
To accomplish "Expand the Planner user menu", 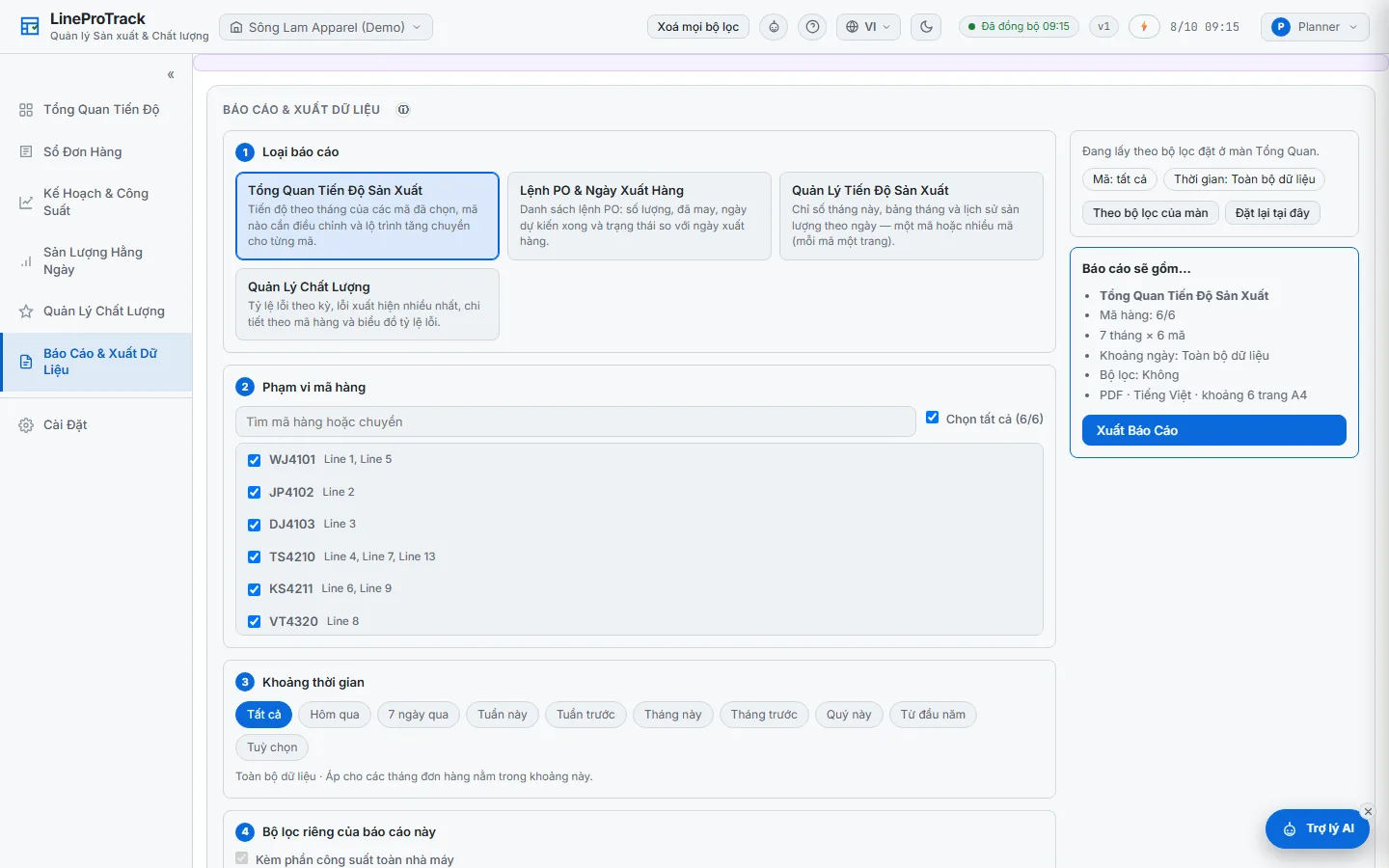I will pyautogui.click(x=1315, y=27).
